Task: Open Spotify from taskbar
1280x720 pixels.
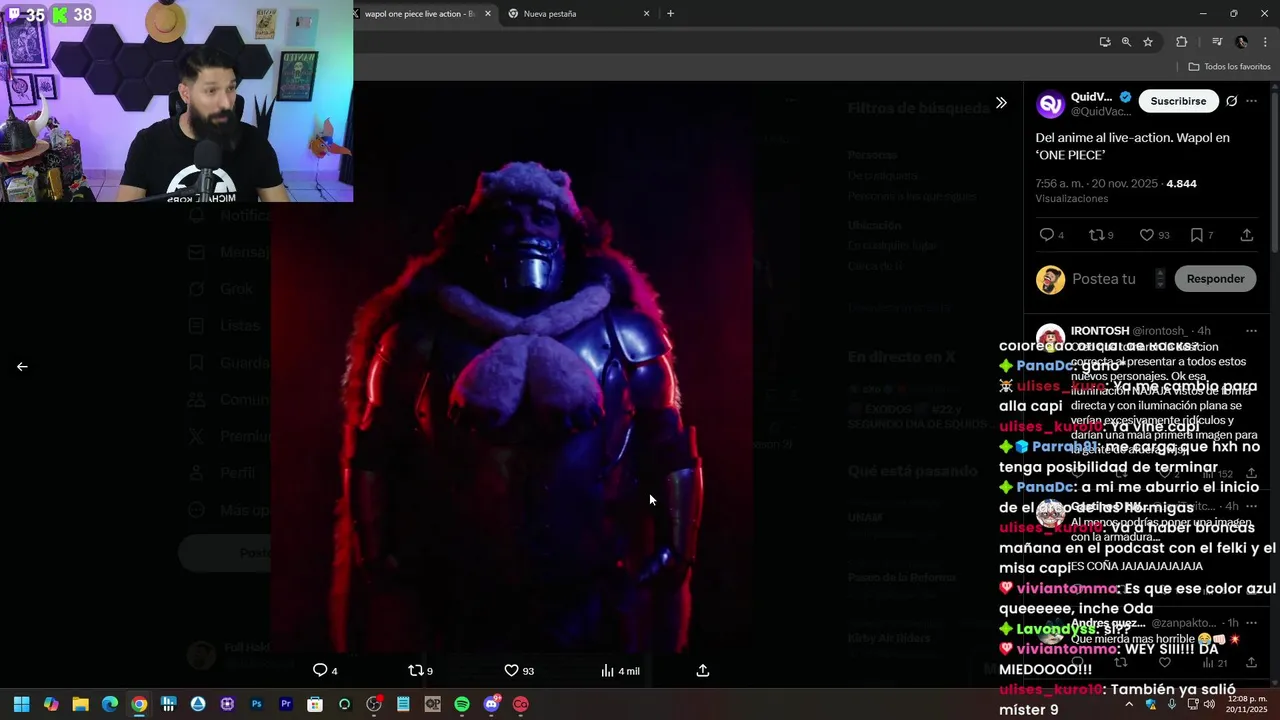Action: 462,704
